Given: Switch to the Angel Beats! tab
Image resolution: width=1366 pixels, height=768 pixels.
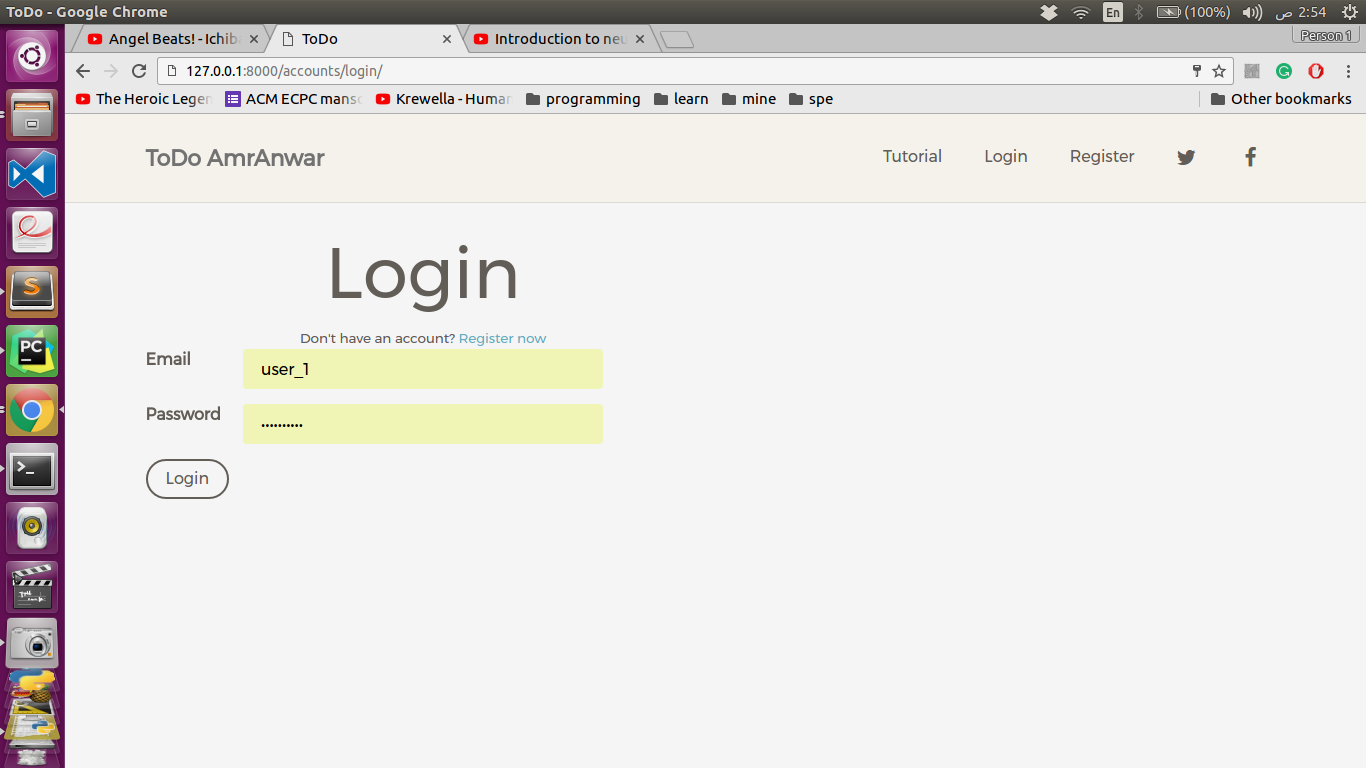Looking at the screenshot, I should 165,38.
